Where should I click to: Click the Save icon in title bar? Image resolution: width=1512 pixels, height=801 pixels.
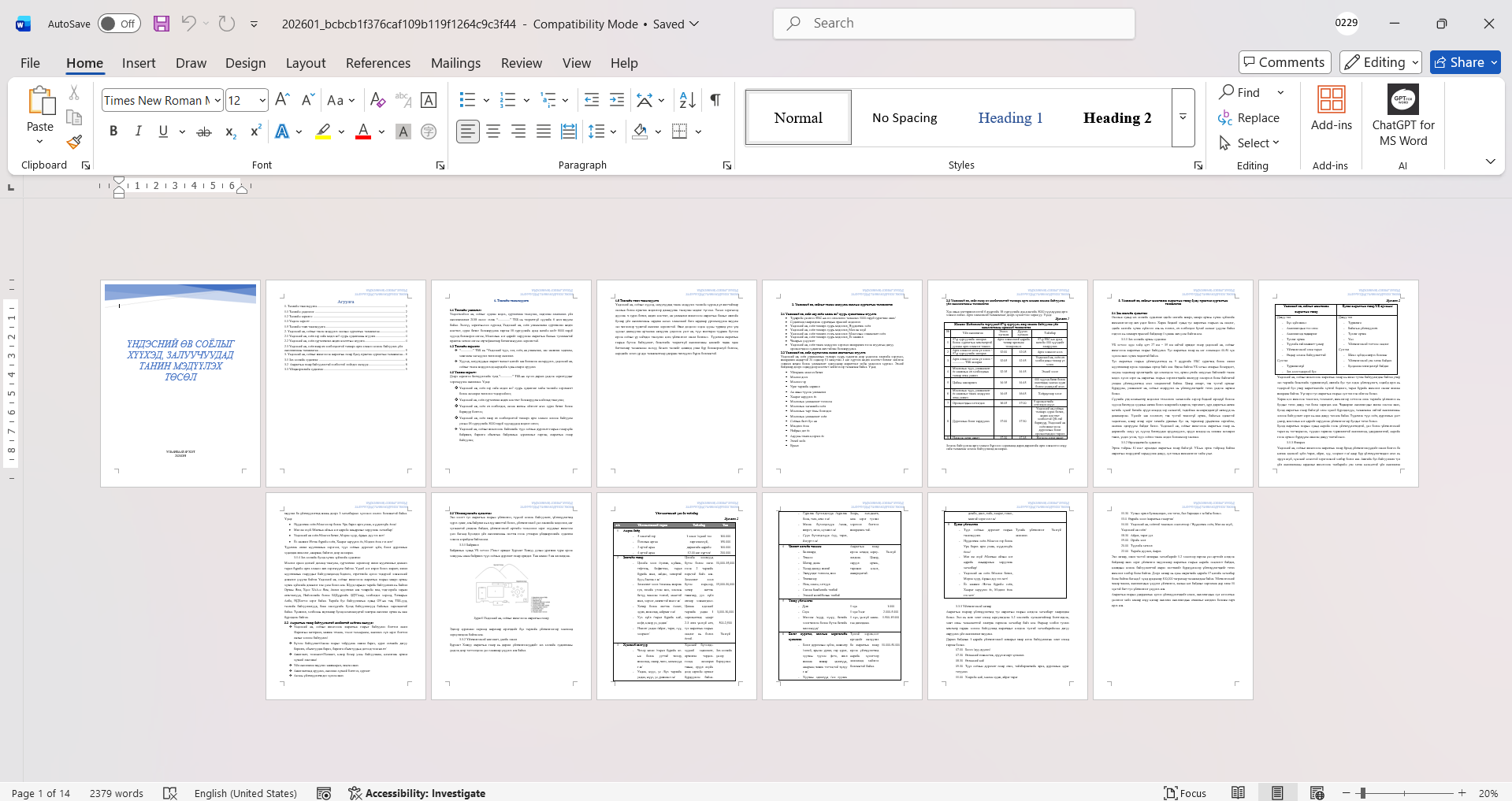click(162, 24)
